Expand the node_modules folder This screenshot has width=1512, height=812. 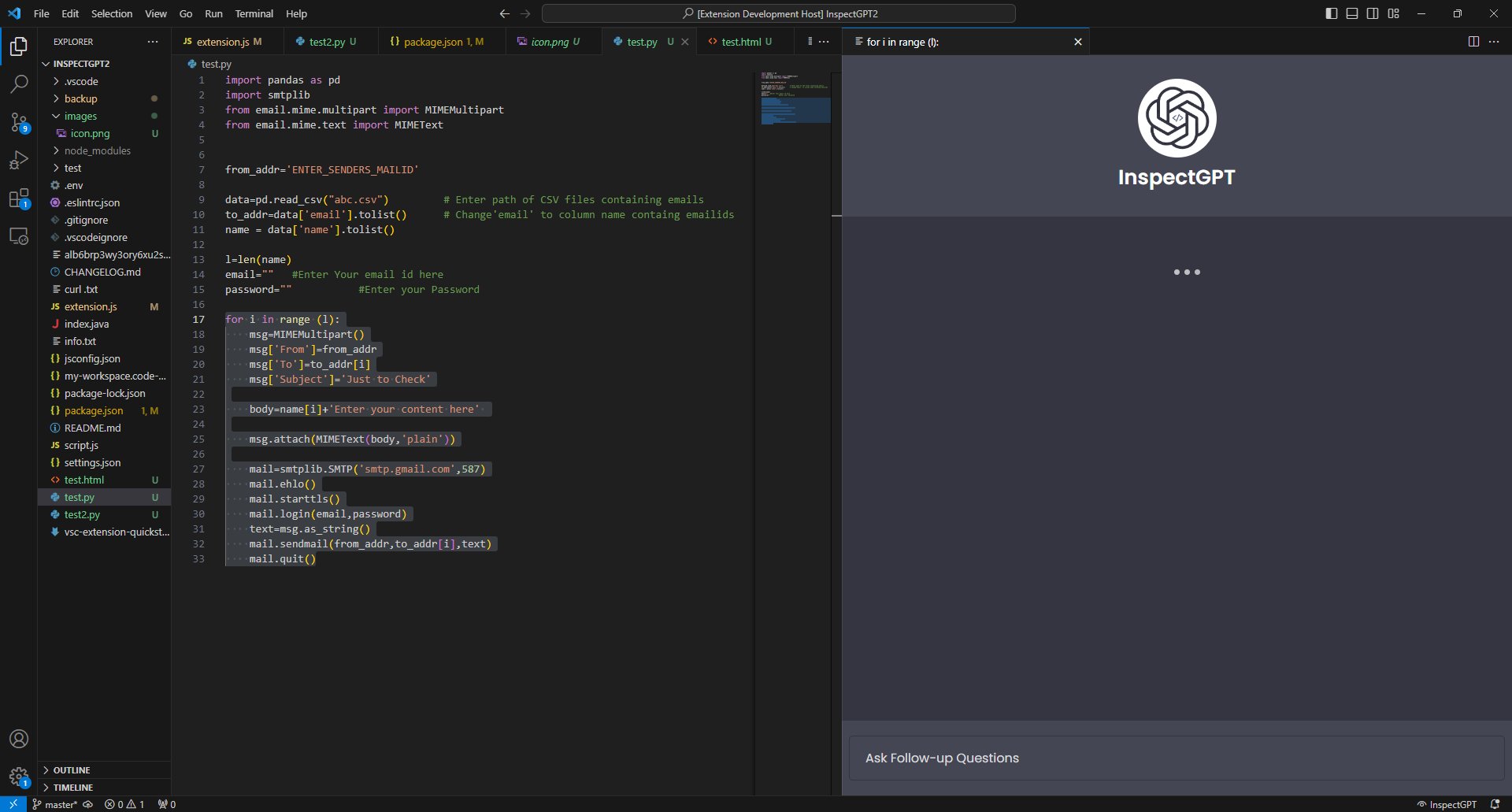coord(106,150)
